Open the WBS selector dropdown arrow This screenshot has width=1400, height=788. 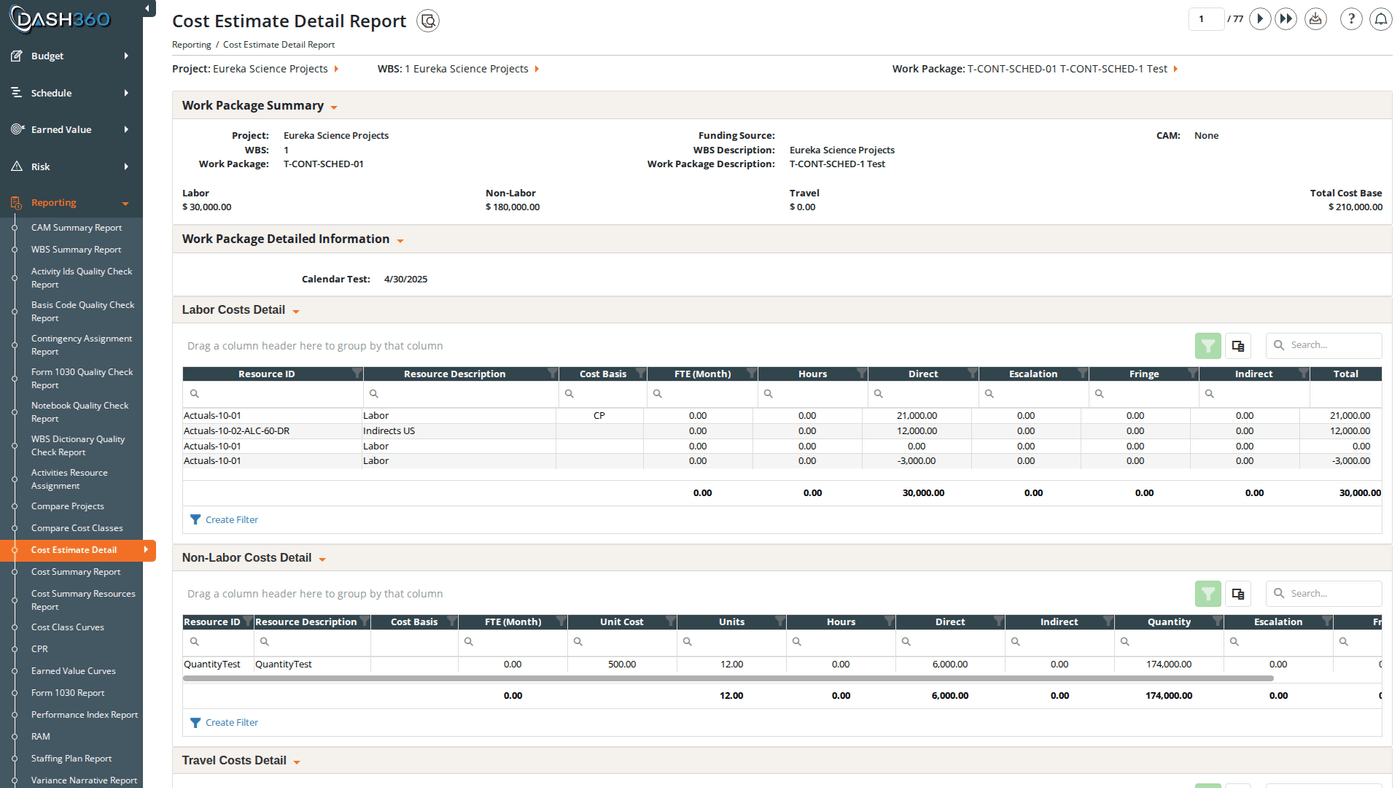[x=537, y=69]
